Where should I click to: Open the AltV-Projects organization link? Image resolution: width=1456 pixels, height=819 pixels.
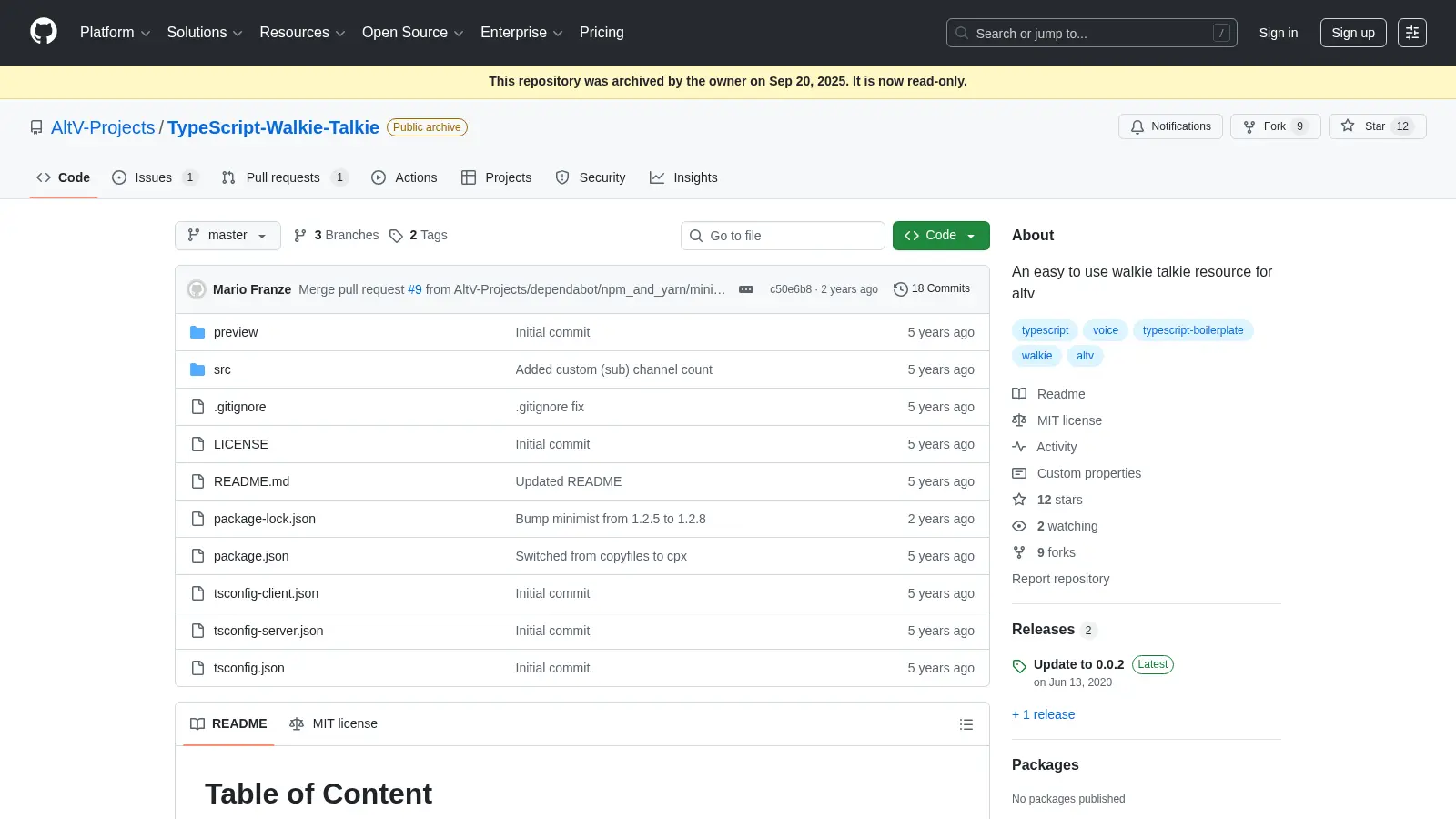103,127
